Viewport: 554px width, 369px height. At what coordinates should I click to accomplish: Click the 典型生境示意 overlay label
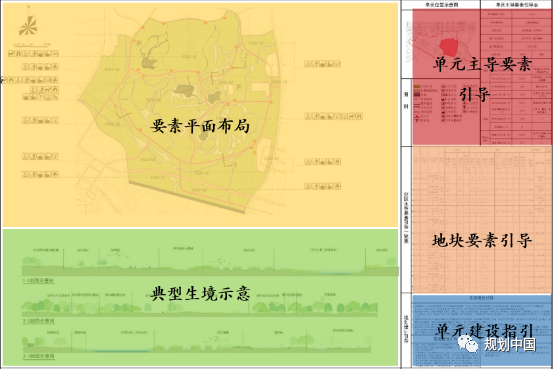coord(200,293)
